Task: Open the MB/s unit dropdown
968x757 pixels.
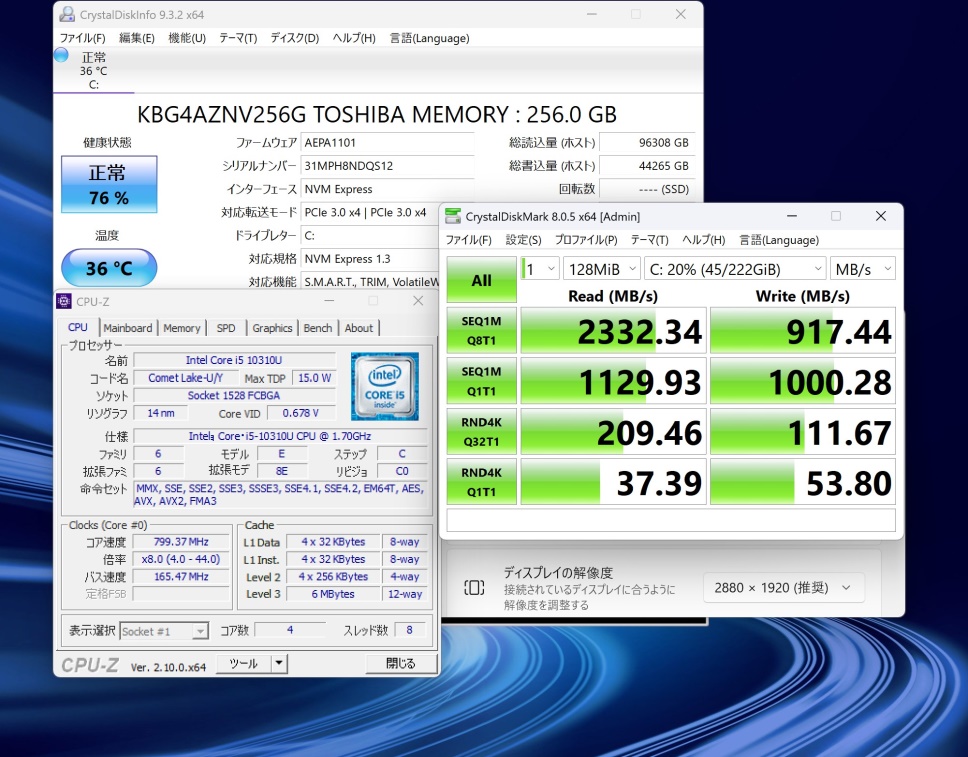Action: [862, 269]
